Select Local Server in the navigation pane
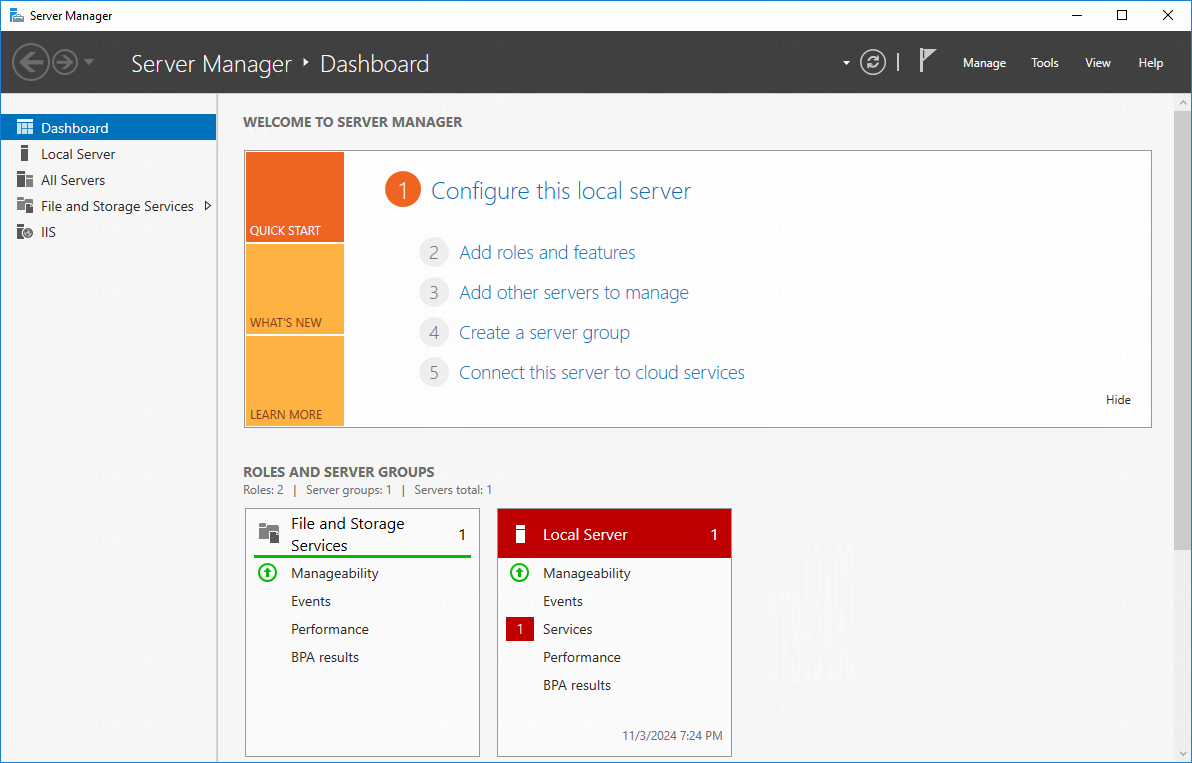Viewport: 1192px width, 763px height. tap(109, 154)
